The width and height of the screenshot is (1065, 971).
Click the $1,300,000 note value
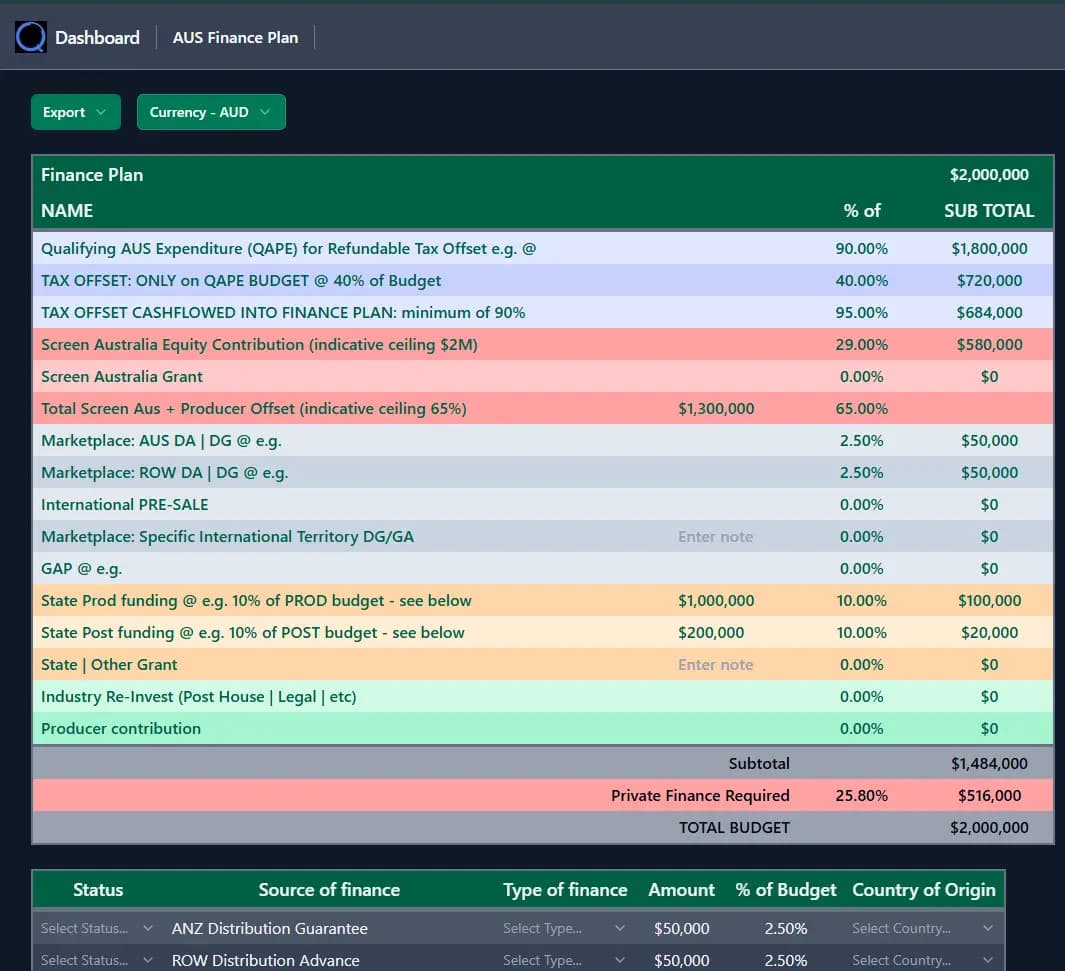pyautogui.click(x=716, y=409)
